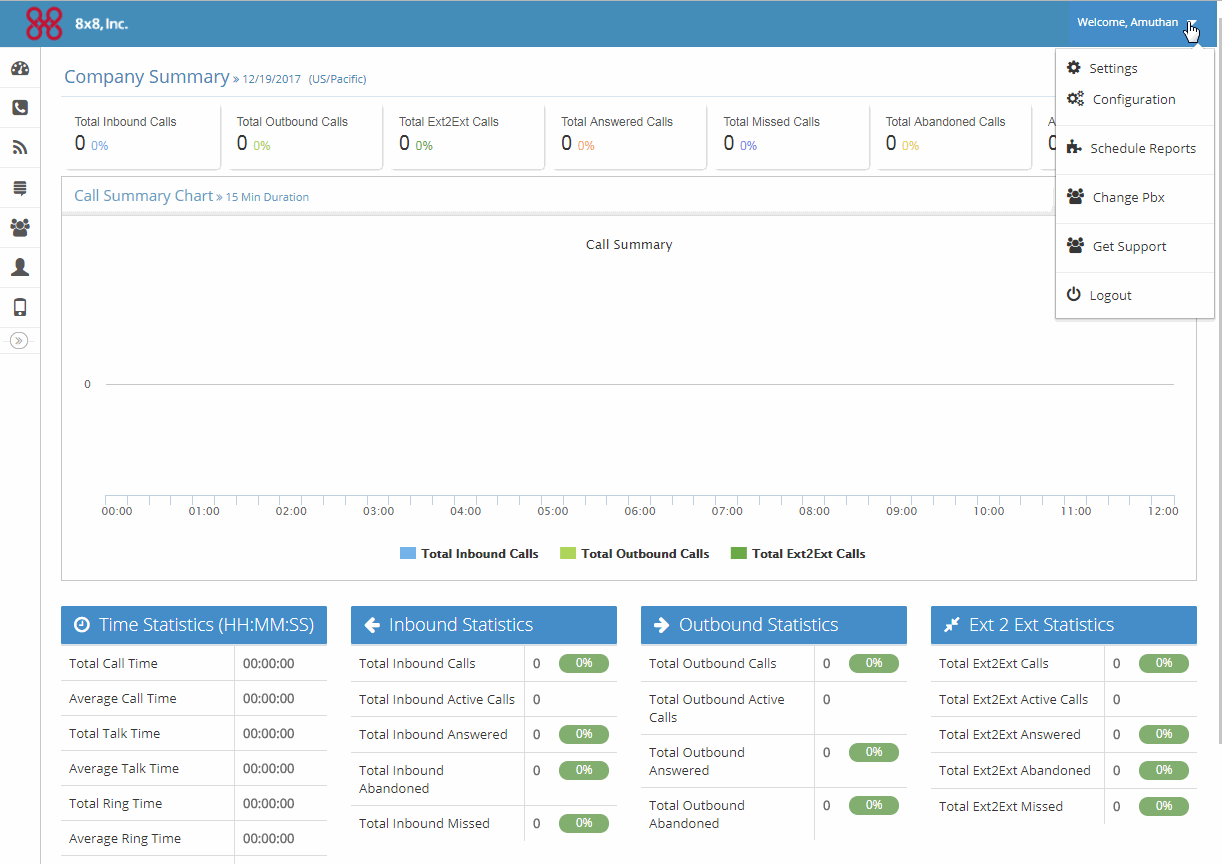Open the mobile device icon in sidebar
Screen dimensions: 1222x864
[20, 307]
